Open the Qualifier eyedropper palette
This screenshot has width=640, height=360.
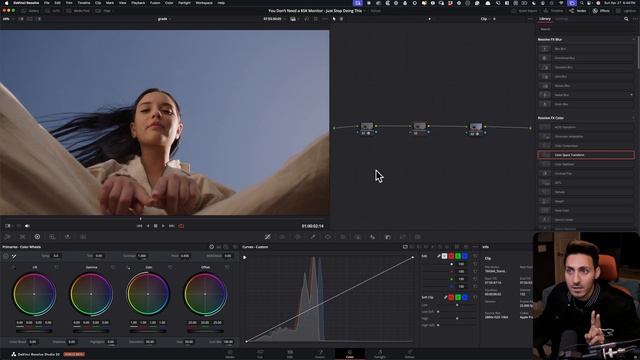313,237
